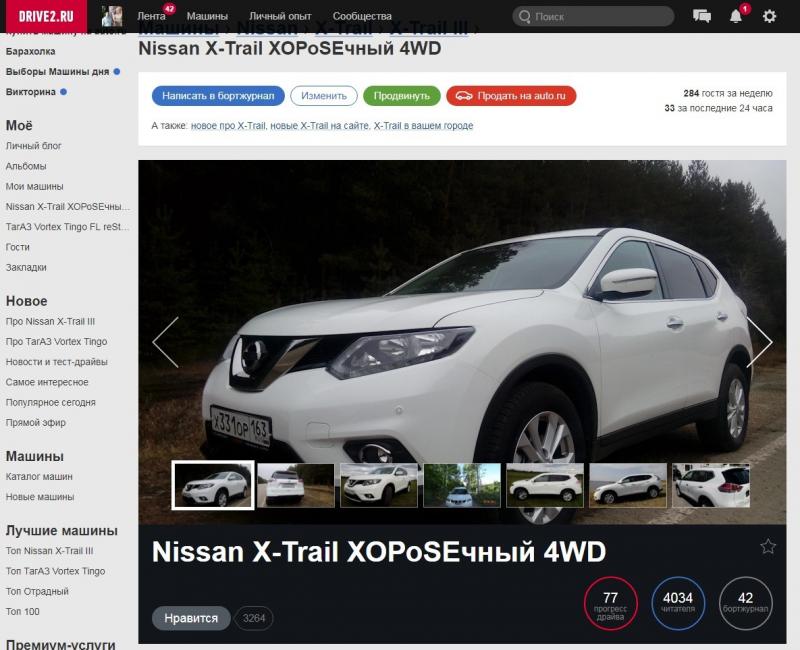Image resolution: width=800 pixels, height=650 pixels.
Task: Open Популярное сегодня in the sidebar
Action: [x=51, y=403]
